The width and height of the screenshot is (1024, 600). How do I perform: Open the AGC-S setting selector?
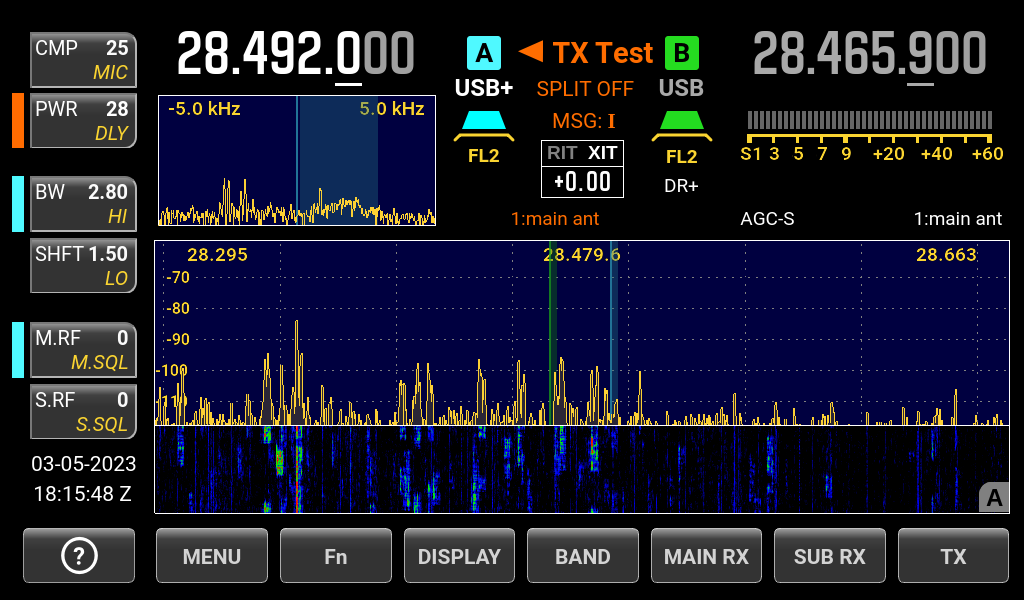pos(767,219)
